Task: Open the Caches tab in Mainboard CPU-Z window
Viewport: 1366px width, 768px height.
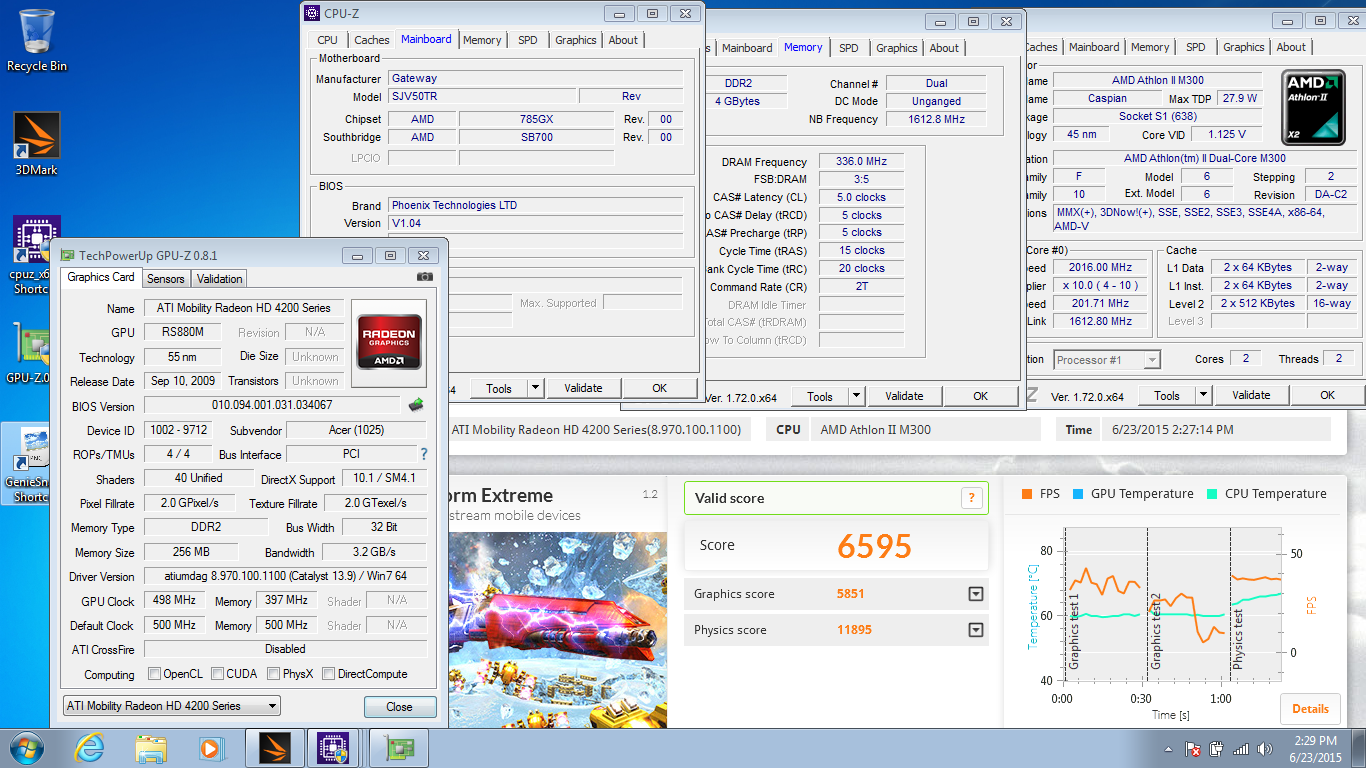Action: (x=372, y=40)
